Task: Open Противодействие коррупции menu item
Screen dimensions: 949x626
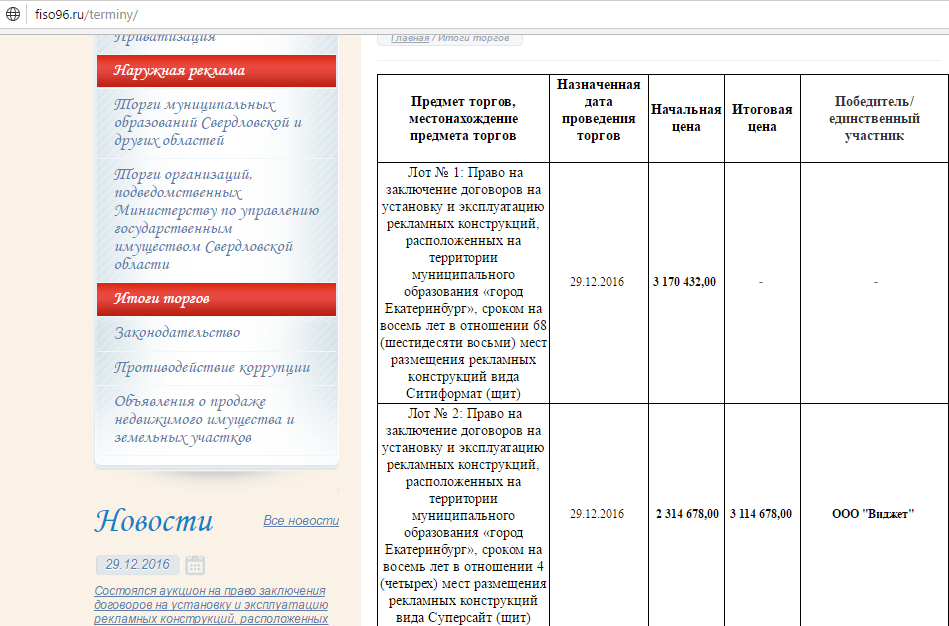Action: [216, 367]
